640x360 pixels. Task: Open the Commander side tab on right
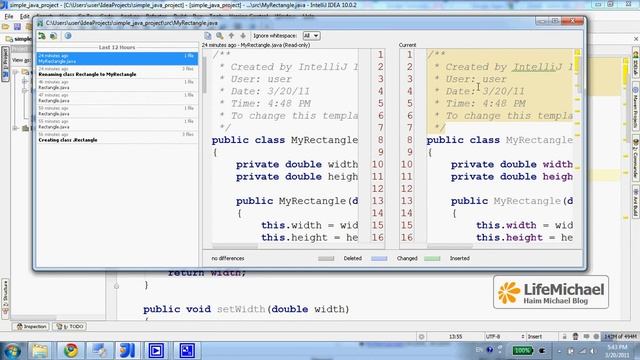636,159
